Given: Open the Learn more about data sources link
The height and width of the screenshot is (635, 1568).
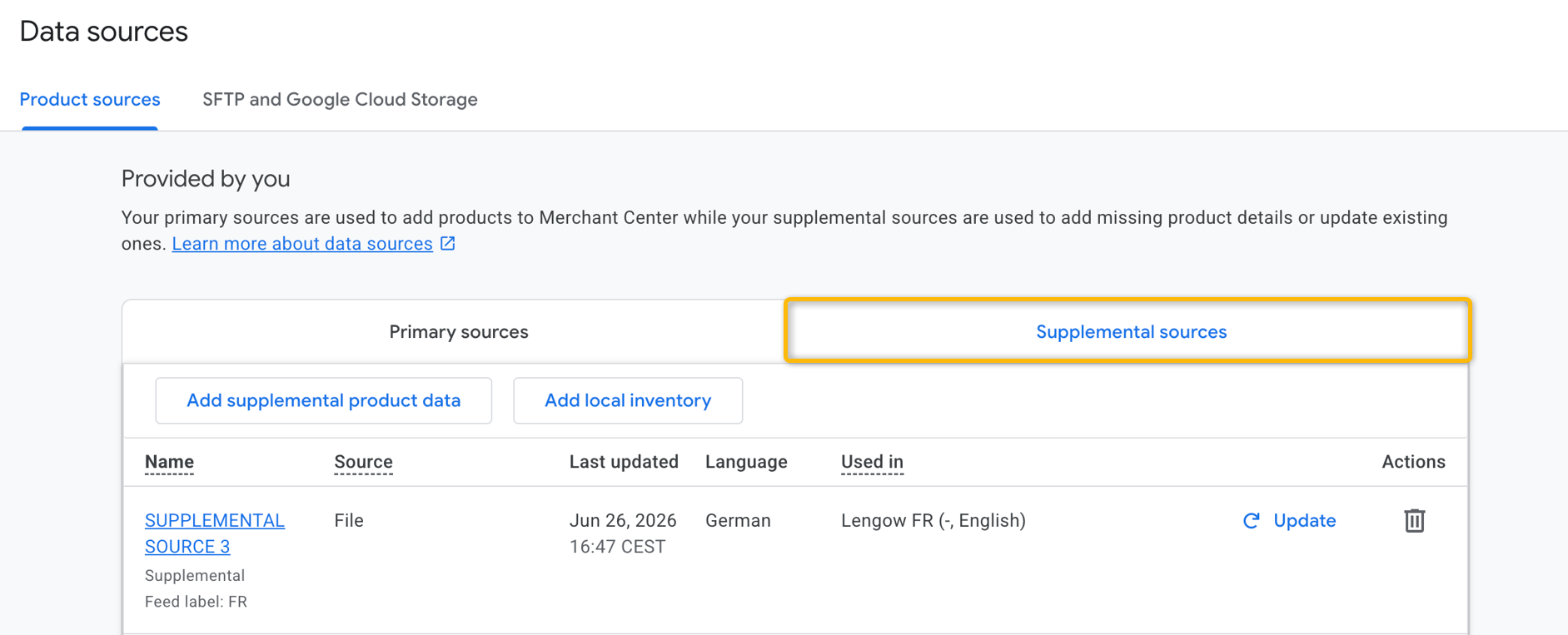Looking at the screenshot, I should [302, 243].
